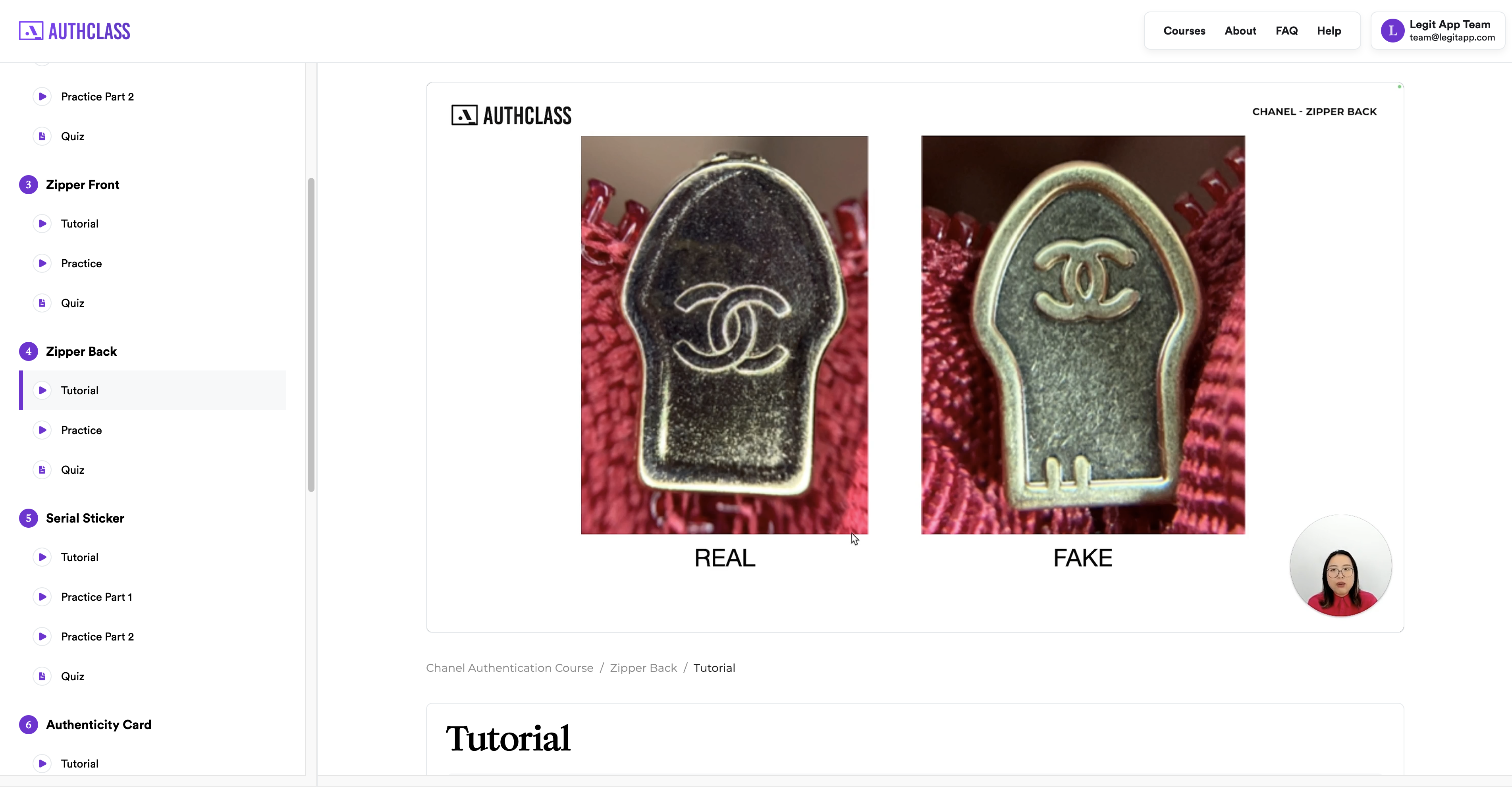1512x787 pixels.
Task: Follow the Chanel Authentication Course breadcrumb link
Action: [509, 668]
